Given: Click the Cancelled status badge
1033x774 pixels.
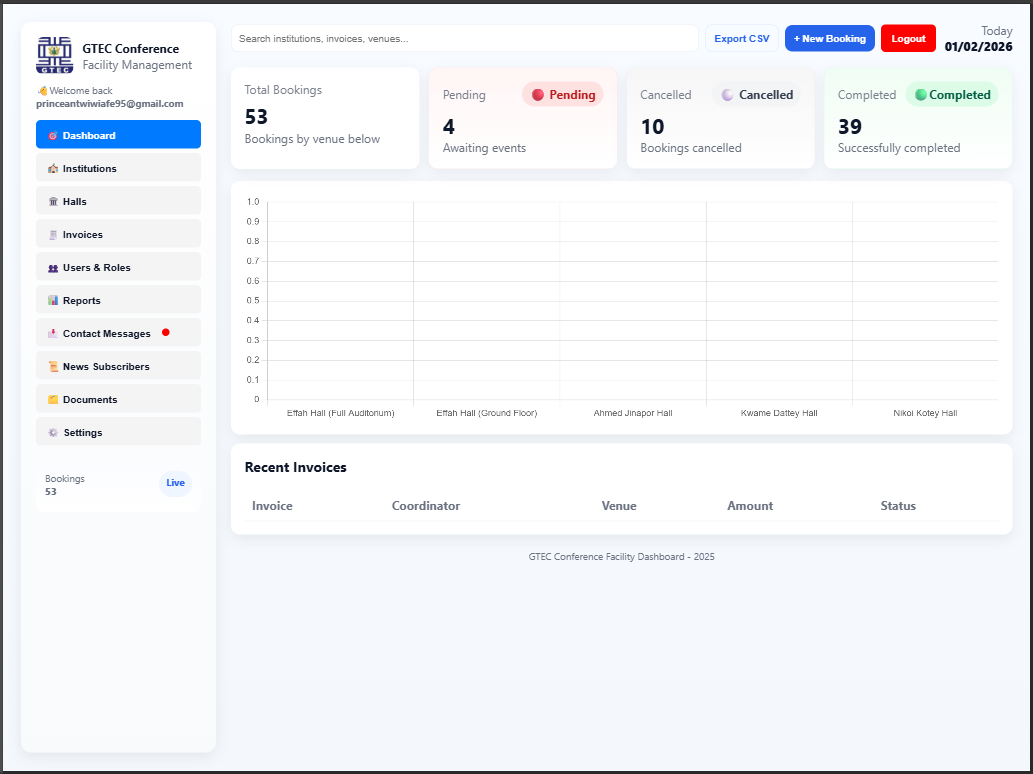Looking at the screenshot, I should point(757,95).
